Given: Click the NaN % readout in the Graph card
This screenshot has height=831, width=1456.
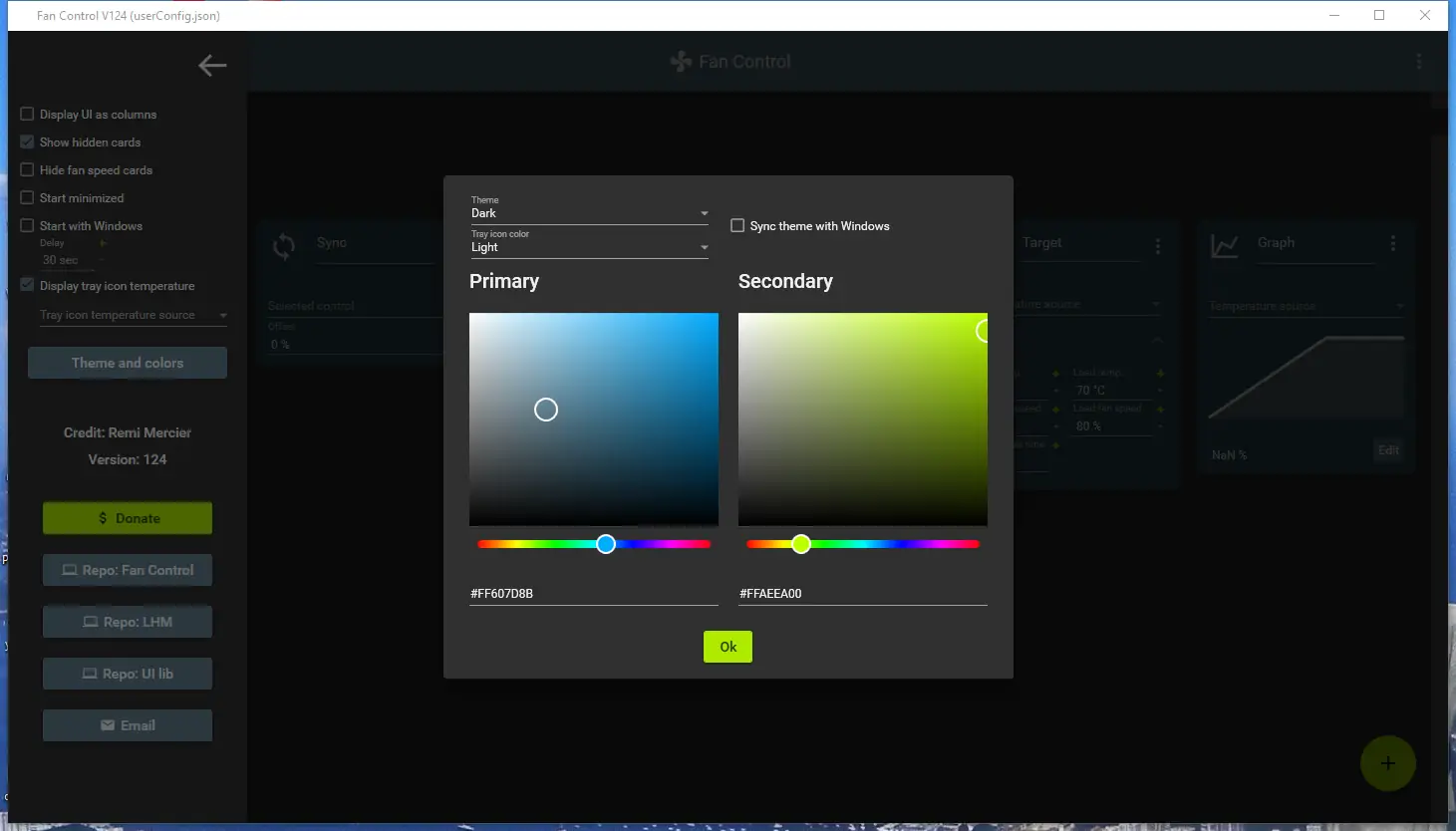Looking at the screenshot, I should pyautogui.click(x=1229, y=455).
